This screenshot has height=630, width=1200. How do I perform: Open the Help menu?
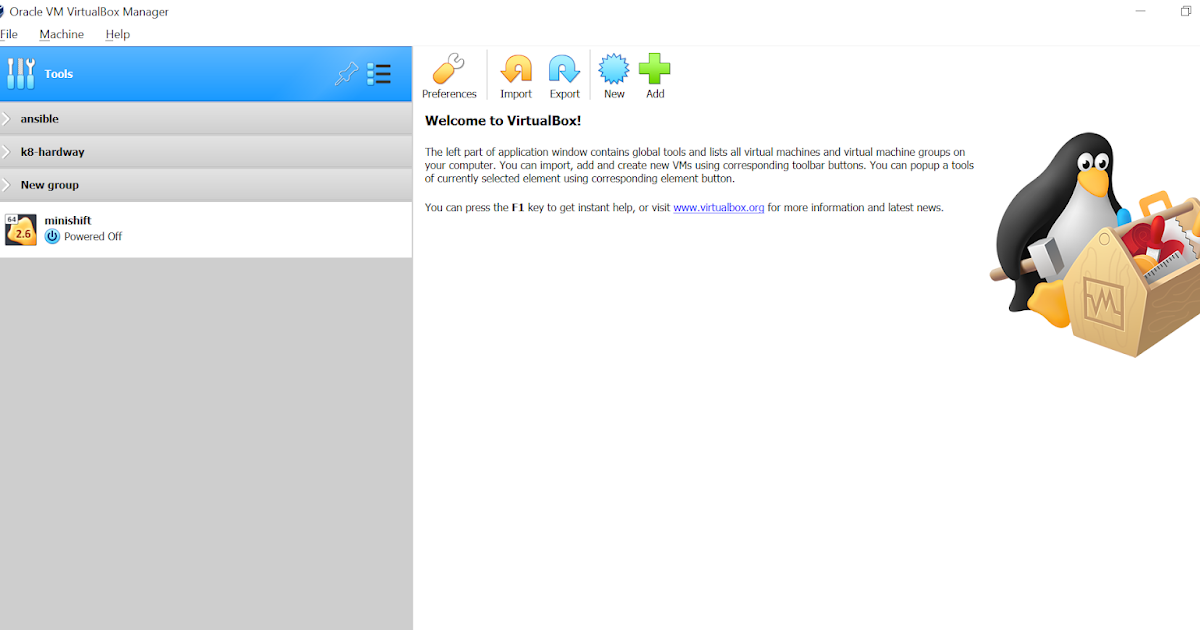[x=117, y=33]
